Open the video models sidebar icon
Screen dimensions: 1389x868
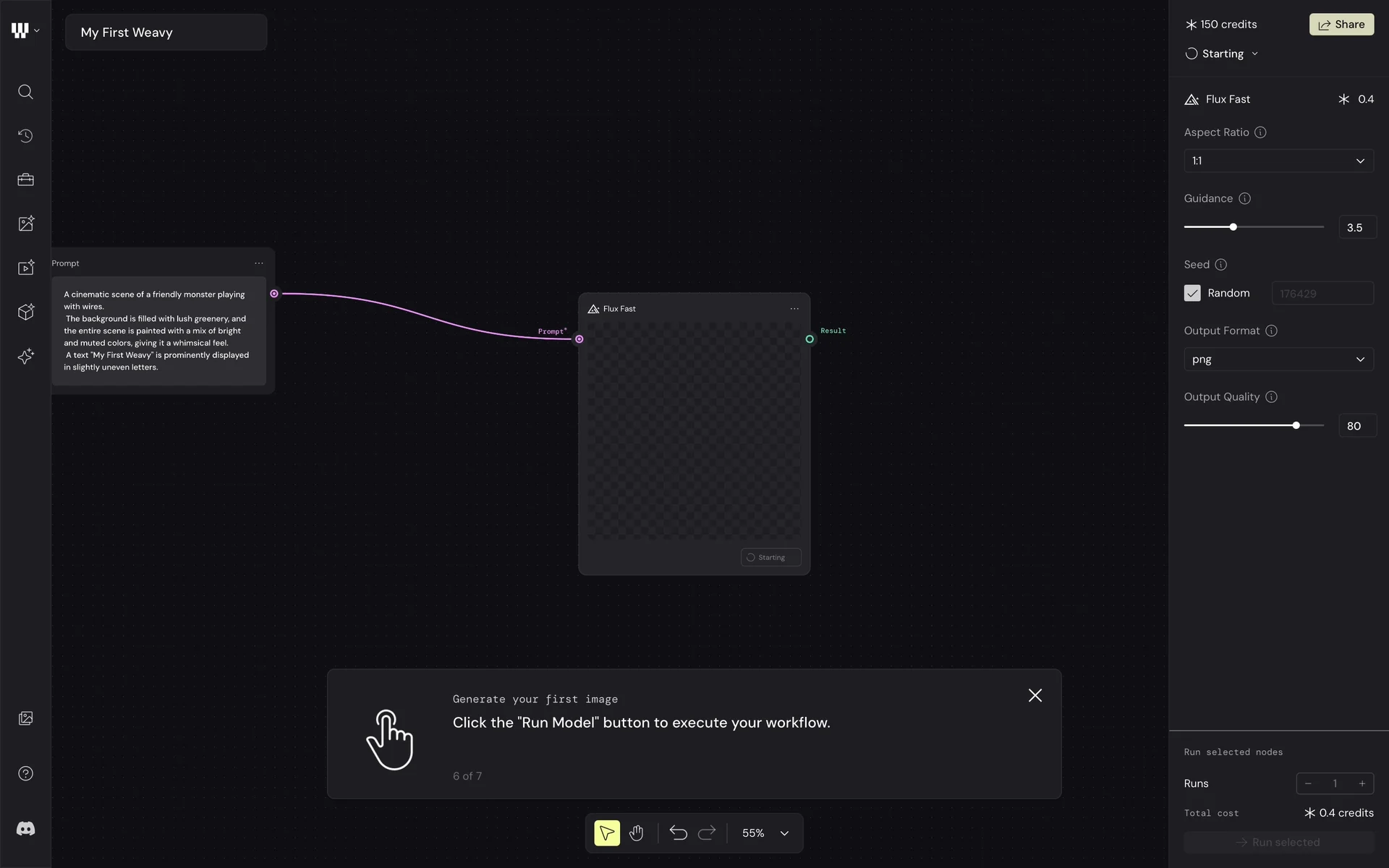[x=25, y=268]
